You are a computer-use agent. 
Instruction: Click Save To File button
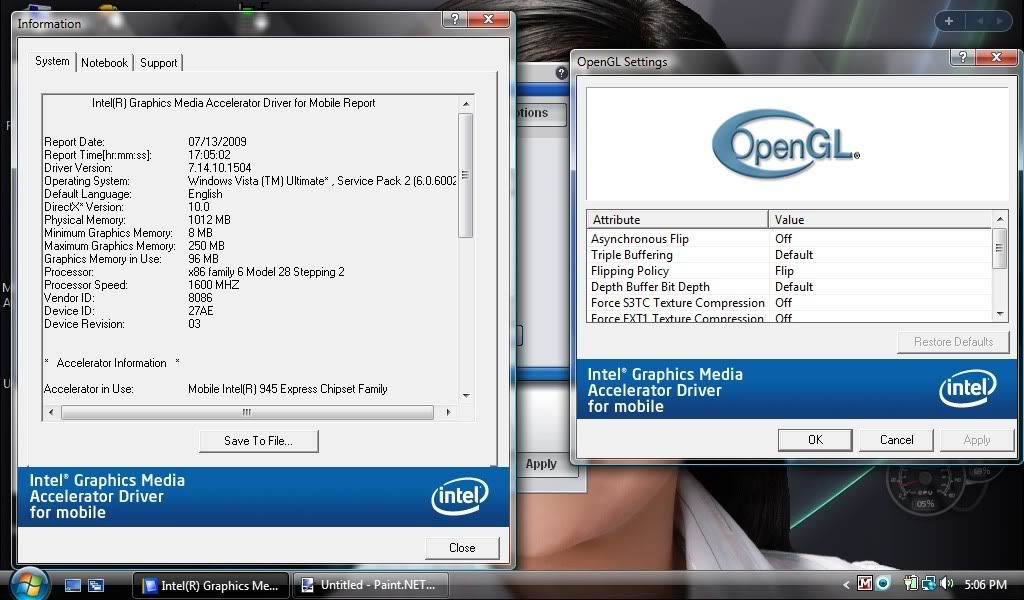coord(259,441)
